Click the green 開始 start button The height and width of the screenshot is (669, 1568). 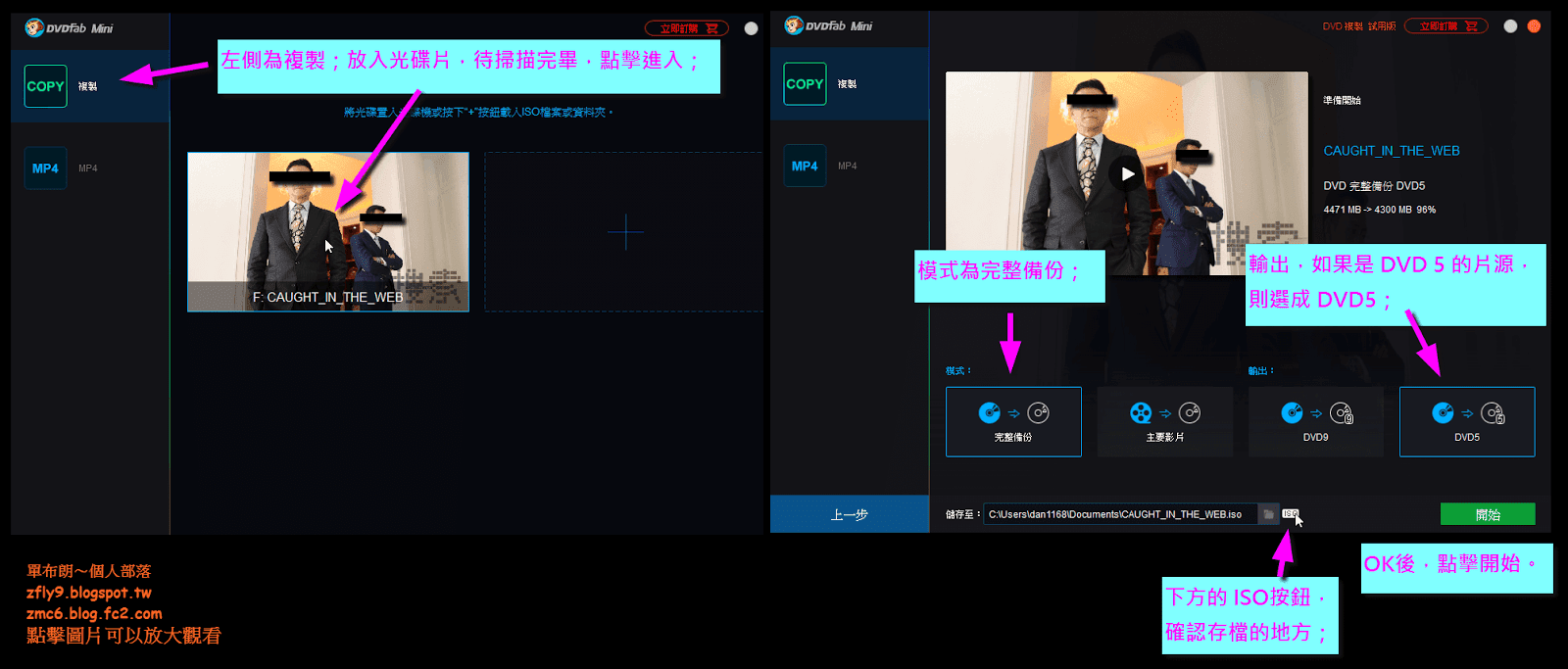pos(1488,514)
